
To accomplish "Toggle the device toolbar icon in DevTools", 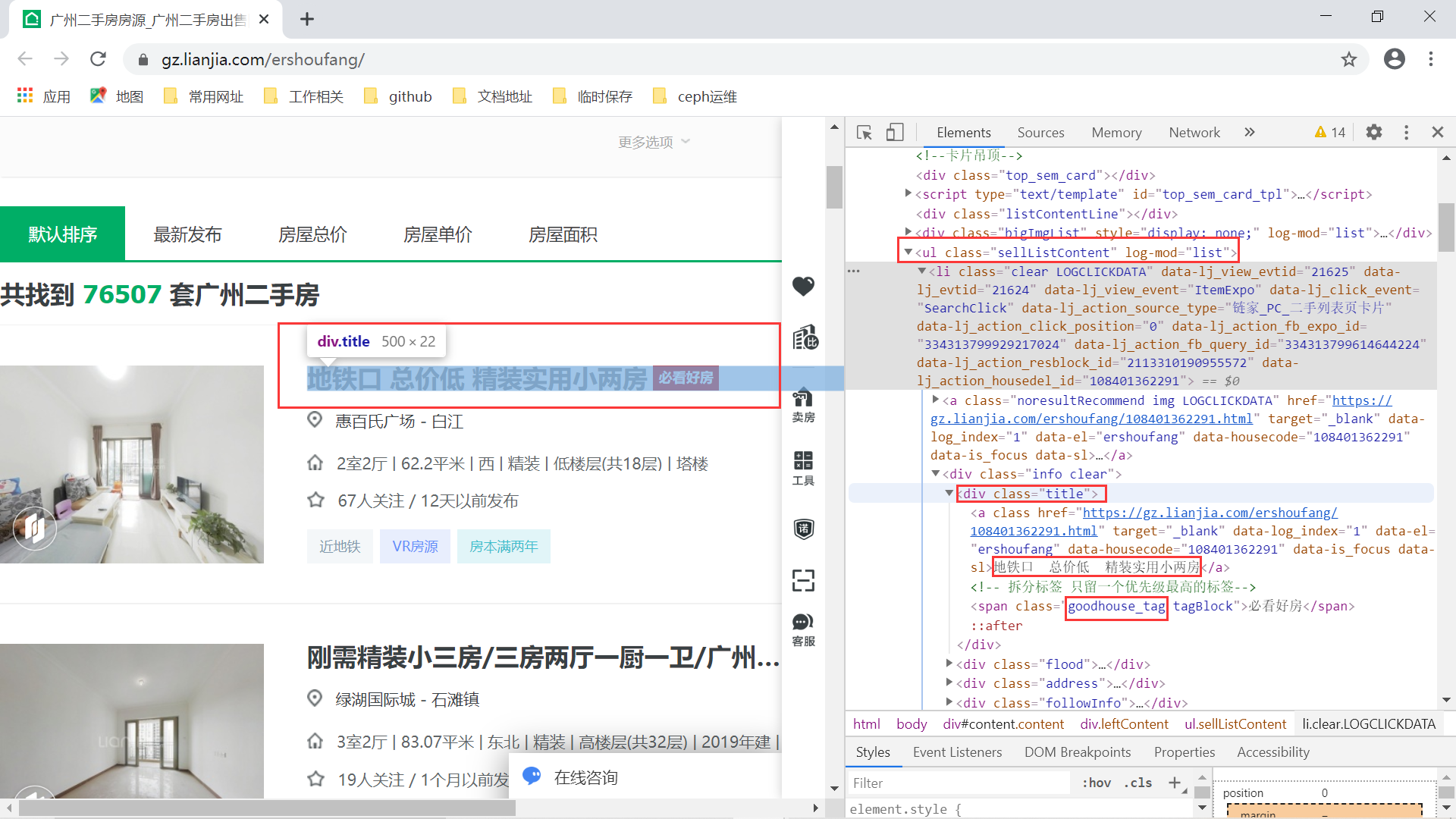I will pyautogui.click(x=895, y=133).
